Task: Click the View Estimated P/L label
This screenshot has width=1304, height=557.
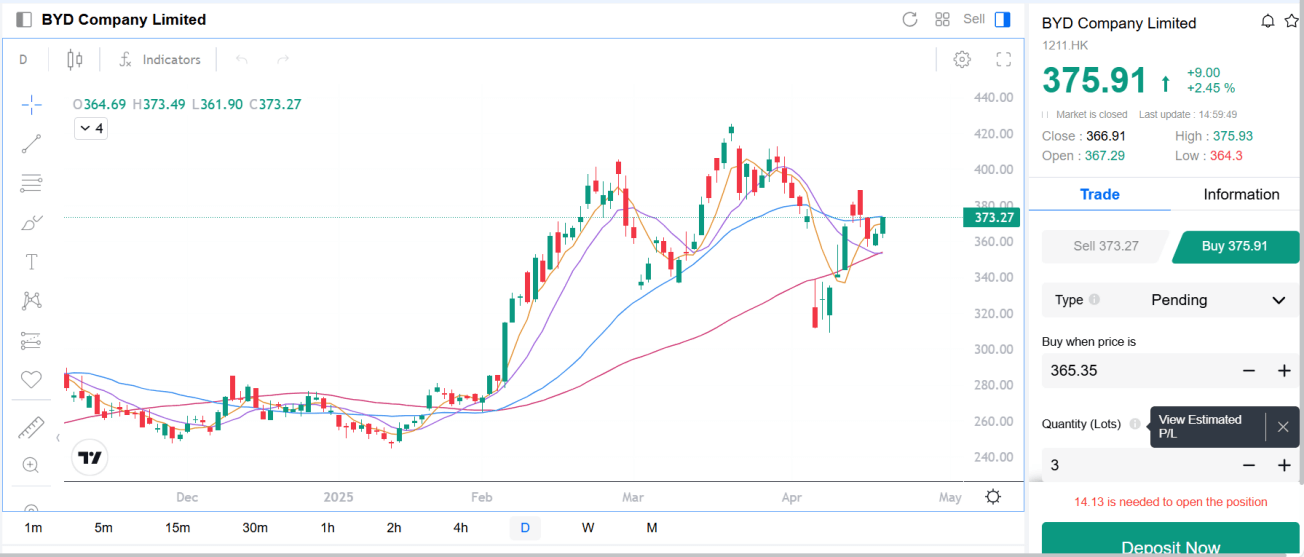Action: coord(1200,427)
